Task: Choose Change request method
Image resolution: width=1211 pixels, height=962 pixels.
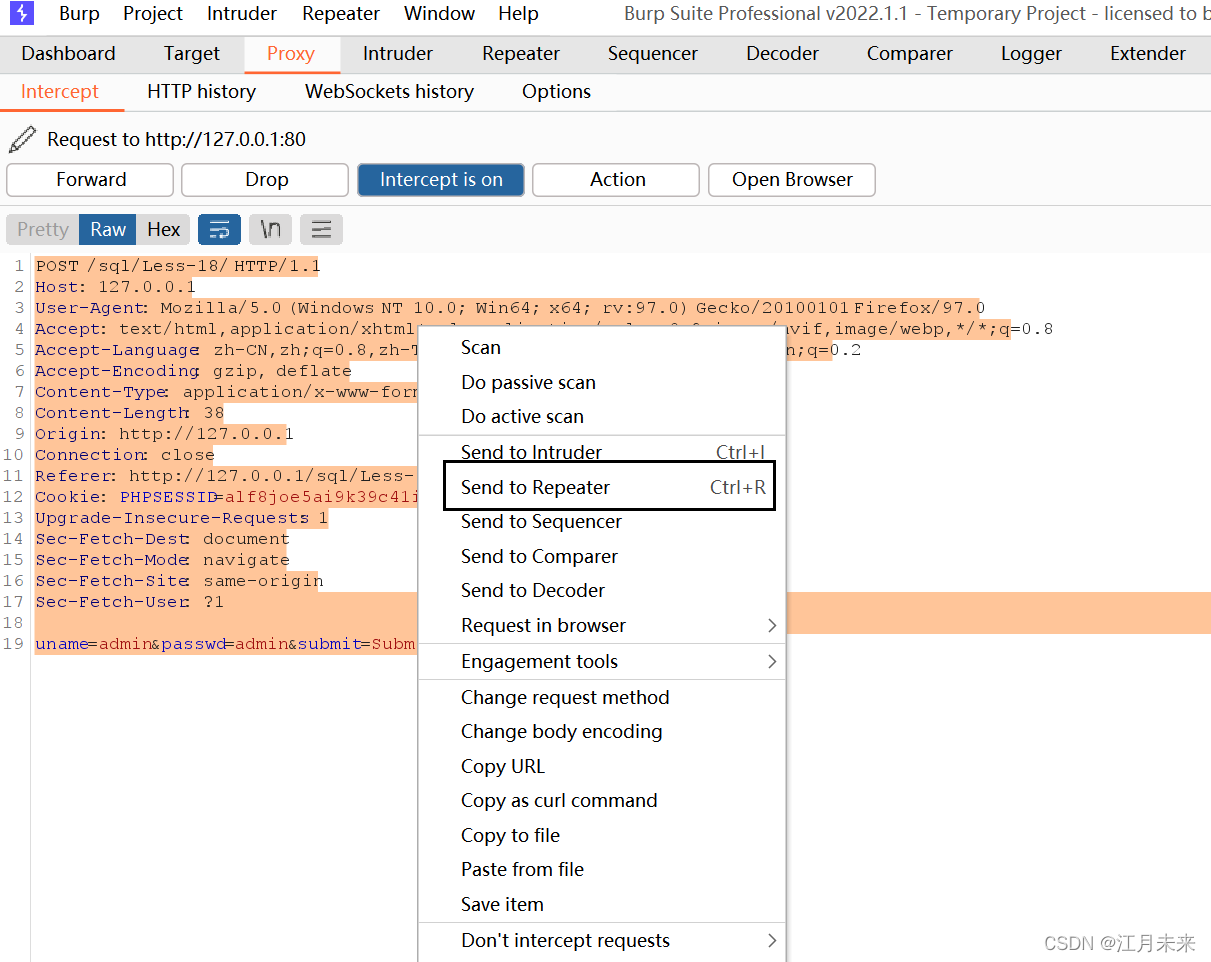Action: tap(602, 697)
